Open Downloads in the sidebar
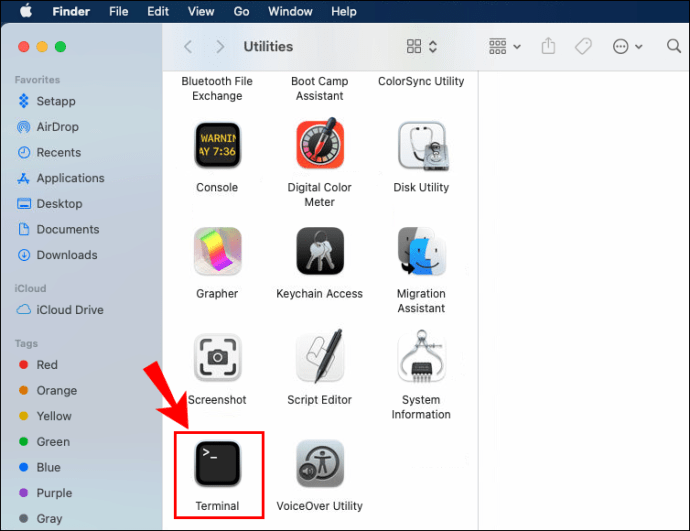Screen dimensions: 690x531 point(57,255)
